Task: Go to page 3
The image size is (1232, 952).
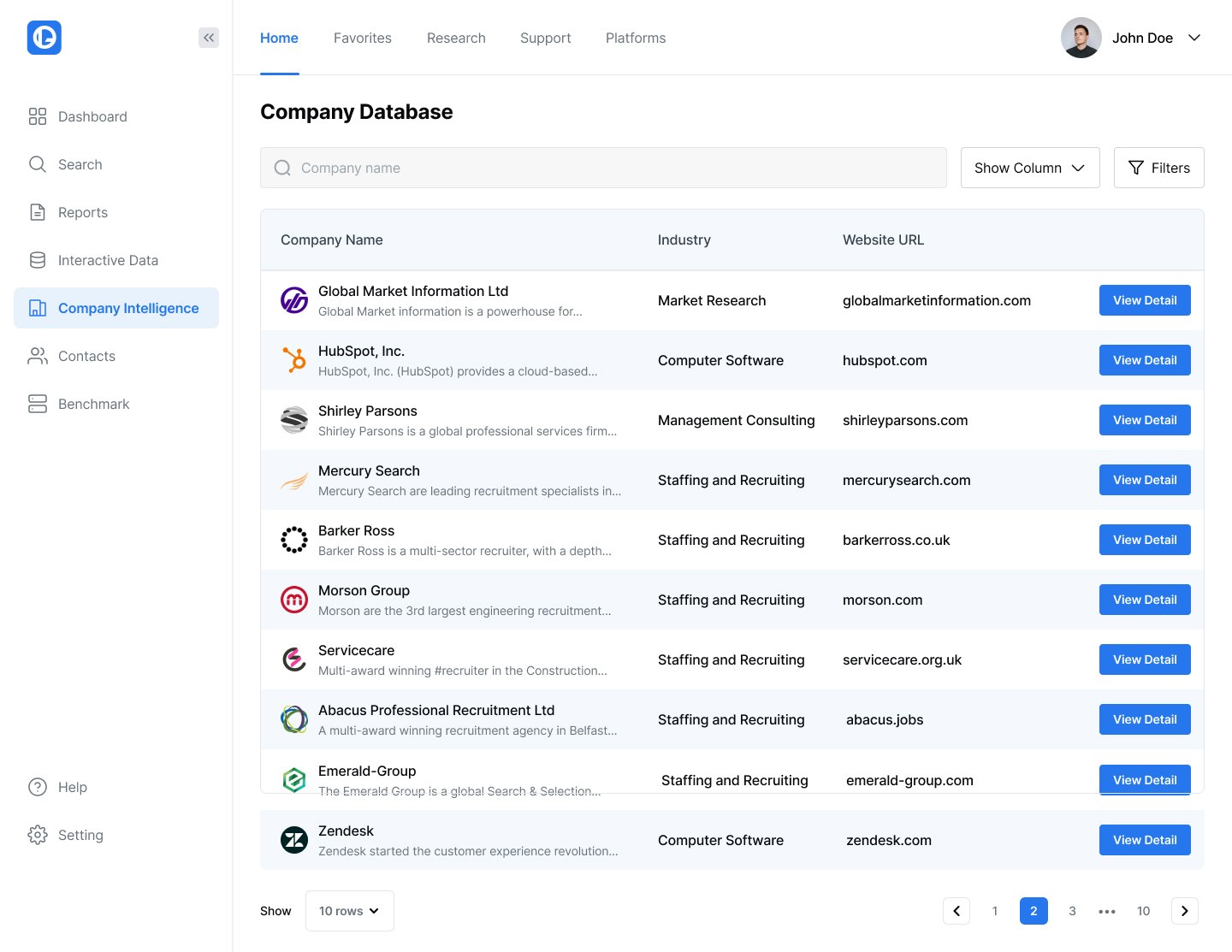Action: pyautogui.click(x=1072, y=911)
